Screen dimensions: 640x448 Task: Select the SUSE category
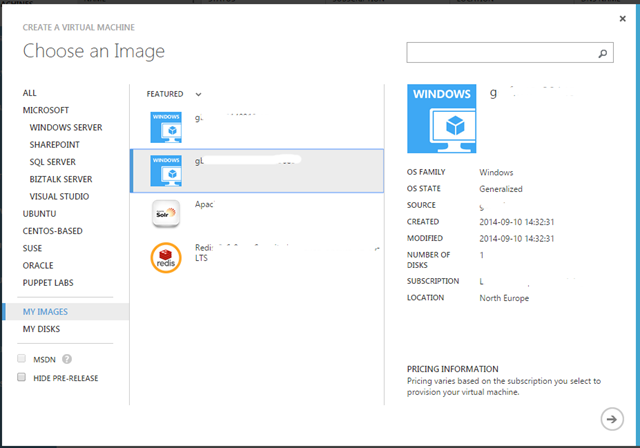point(32,248)
